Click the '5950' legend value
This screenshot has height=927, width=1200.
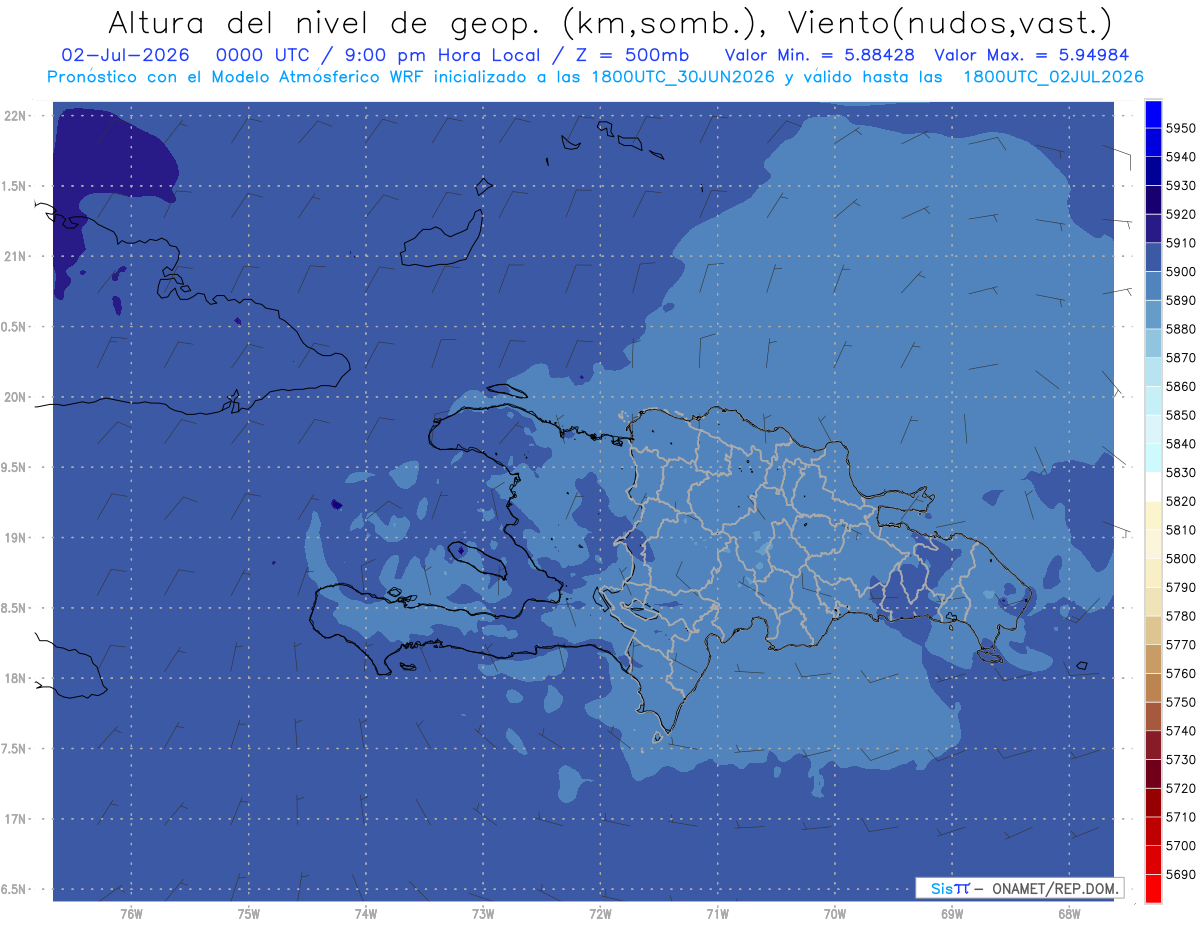pyautogui.click(x=1180, y=128)
